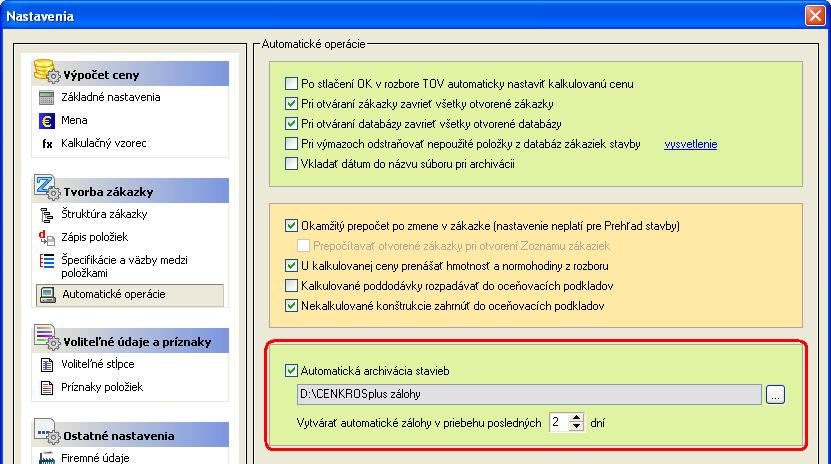Click the Špecifikácie a väzby list icon
This screenshot has height=464, width=831.
pyautogui.click(x=47, y=261)
